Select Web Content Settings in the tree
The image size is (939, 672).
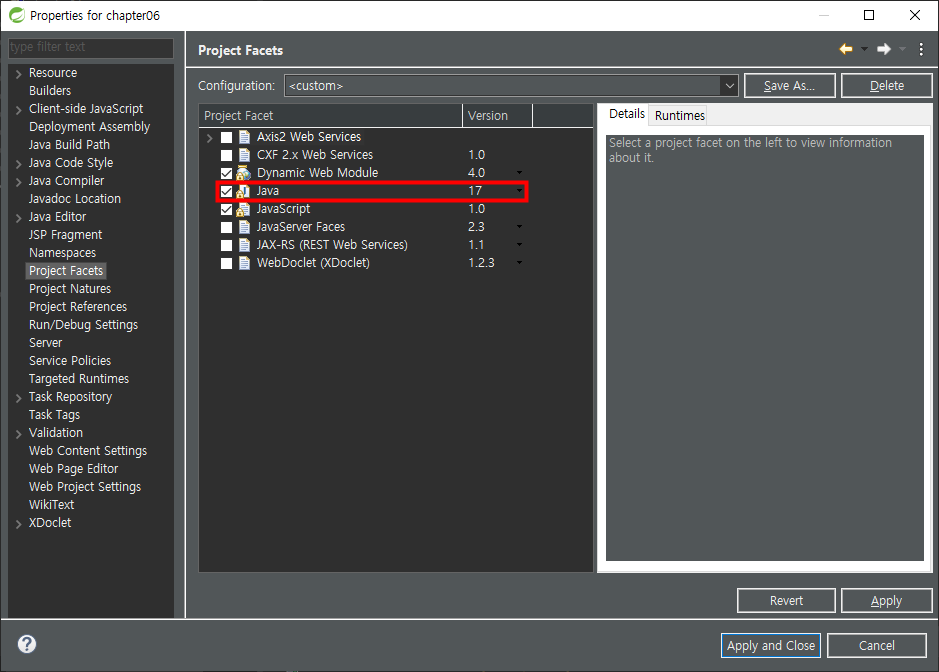pyautogui.click(x=88, y=451)
